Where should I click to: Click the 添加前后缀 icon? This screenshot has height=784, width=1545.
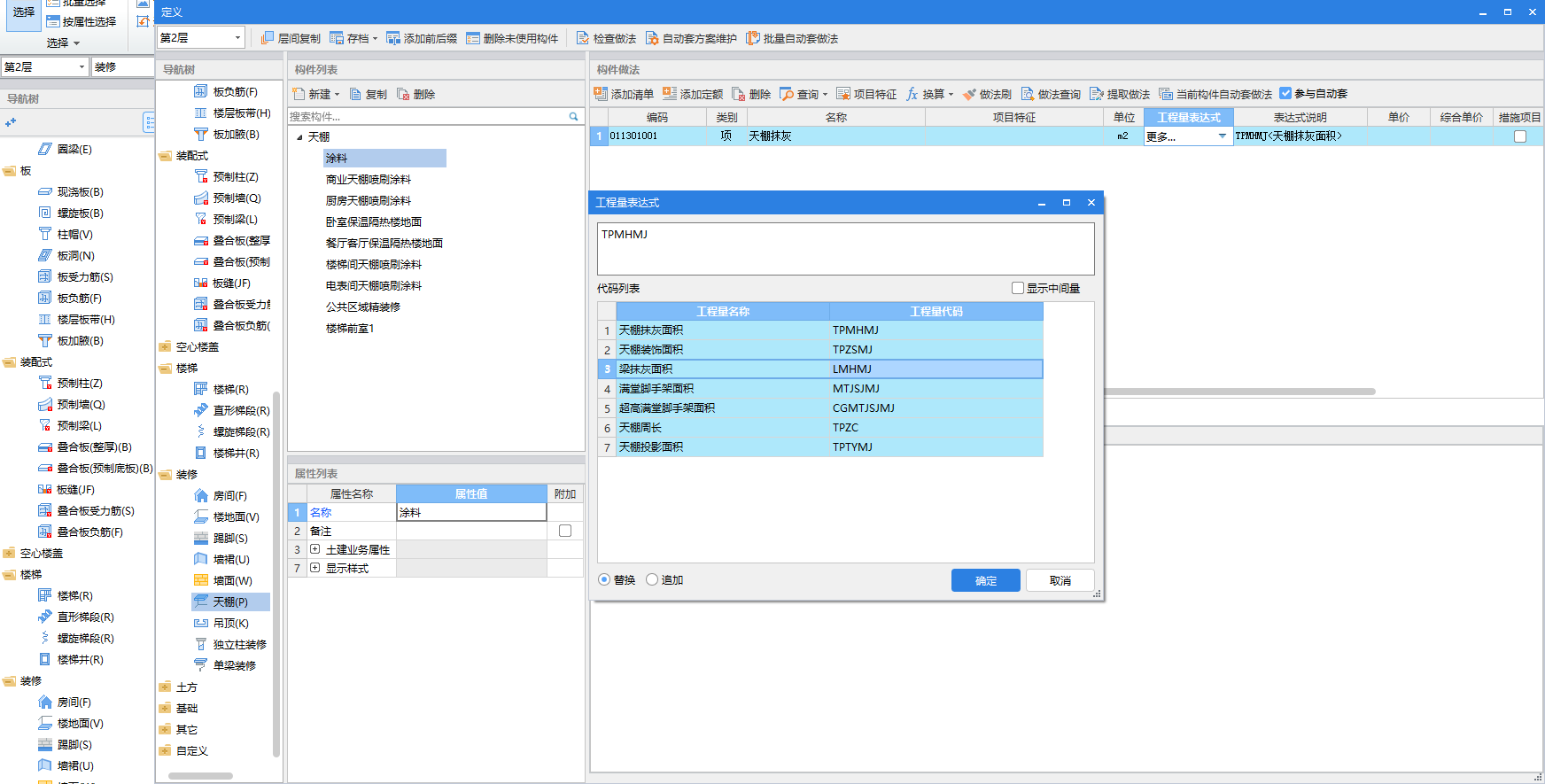pos(393,38)
